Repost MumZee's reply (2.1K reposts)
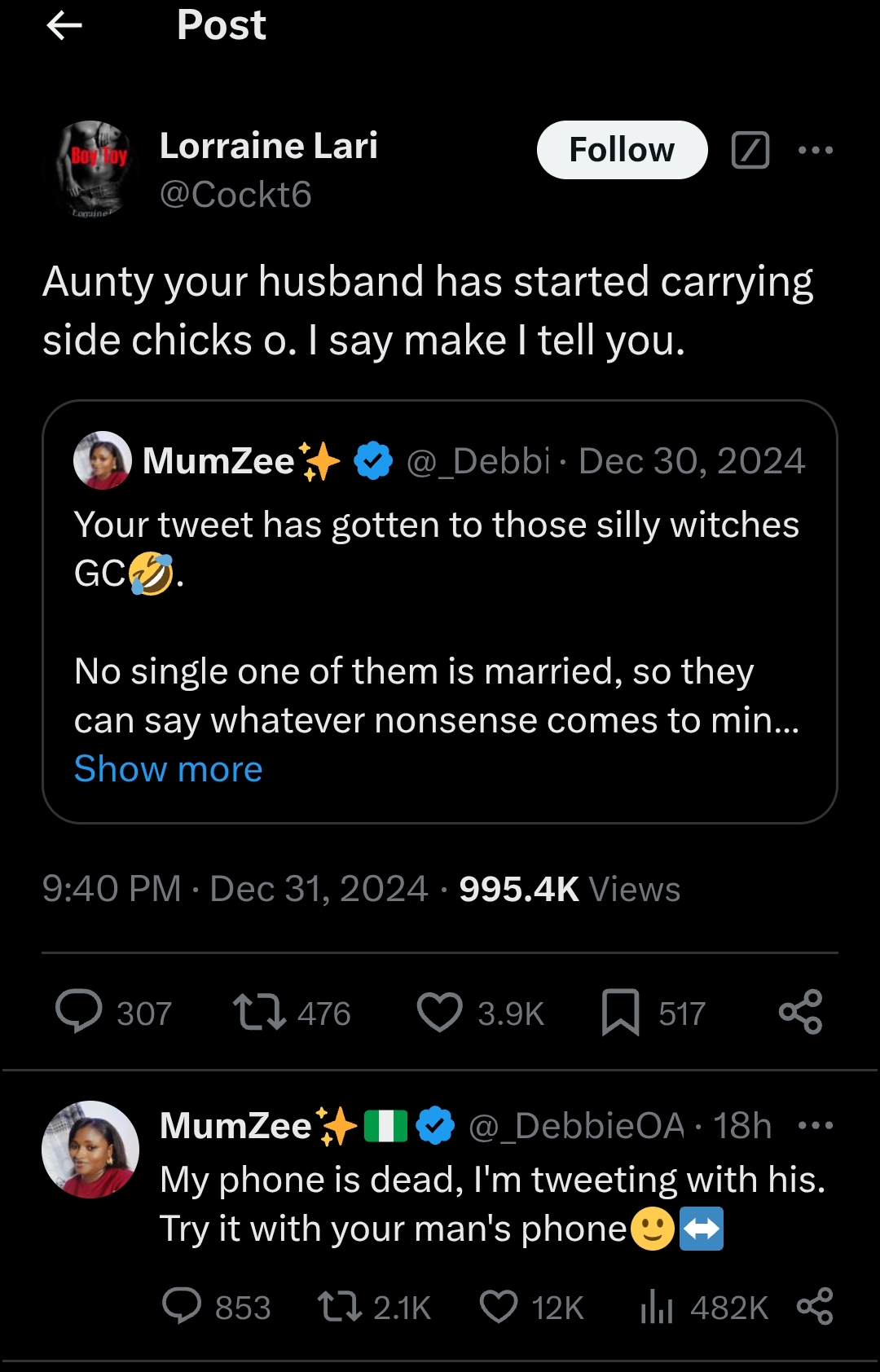The image size is (880, 1372). (x=340, y=1306)
